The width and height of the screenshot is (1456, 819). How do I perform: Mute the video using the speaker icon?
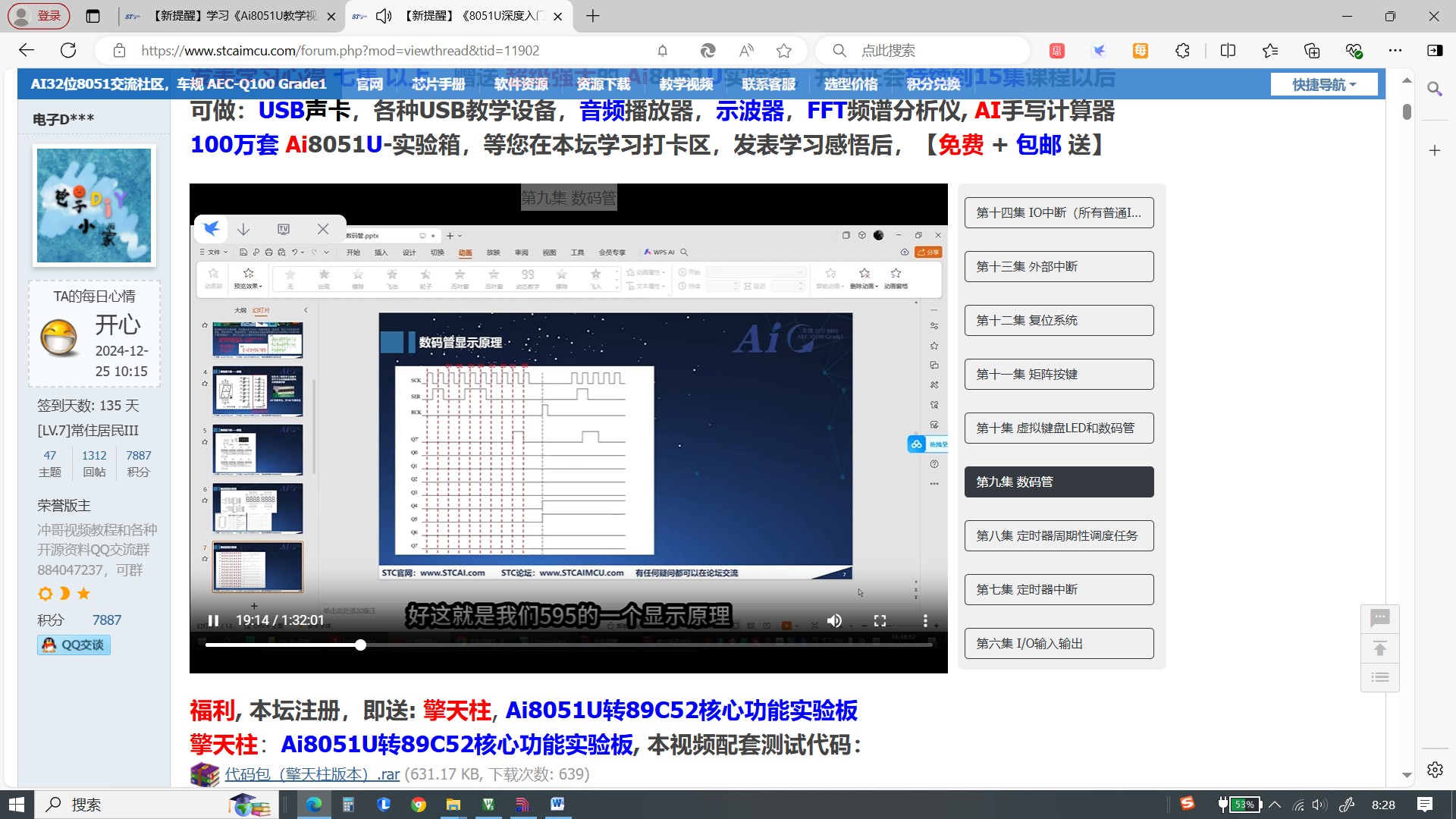(x=834, y=620)
